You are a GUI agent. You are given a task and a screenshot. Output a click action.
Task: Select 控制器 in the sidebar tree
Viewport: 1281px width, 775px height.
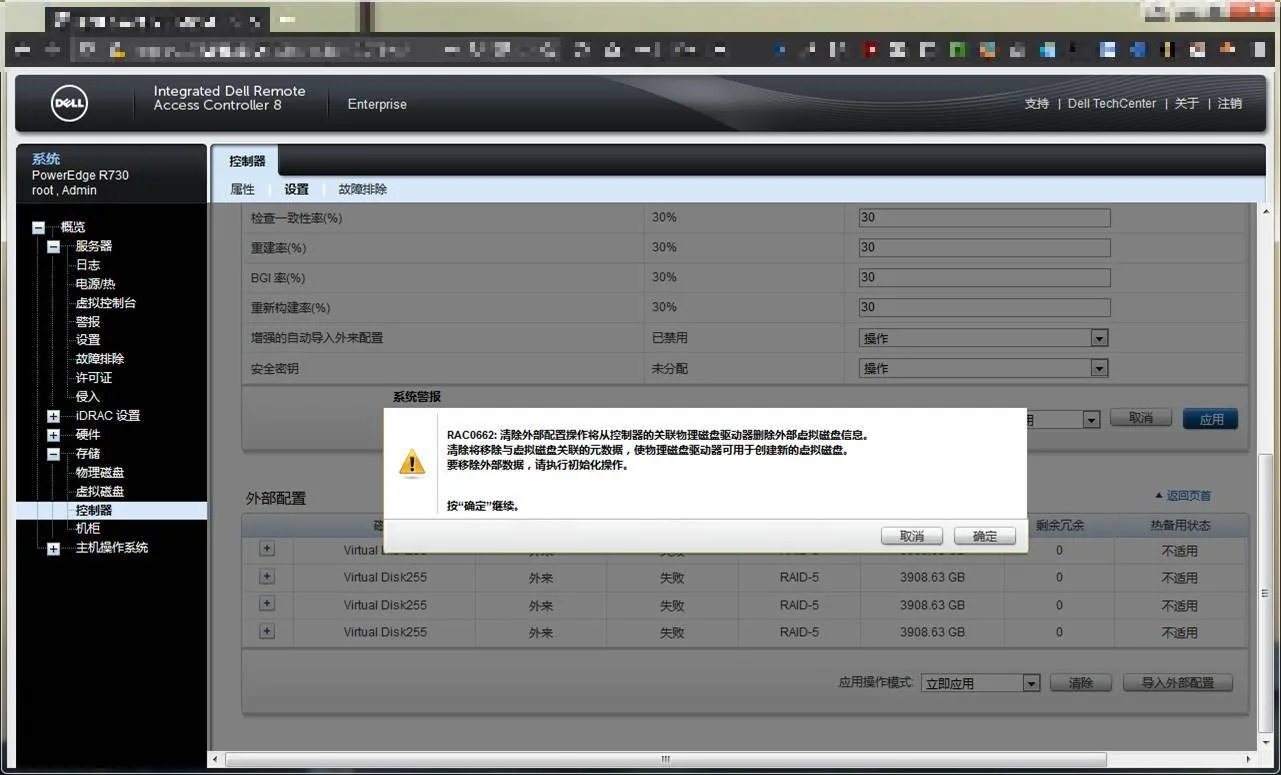click(94, 510)
